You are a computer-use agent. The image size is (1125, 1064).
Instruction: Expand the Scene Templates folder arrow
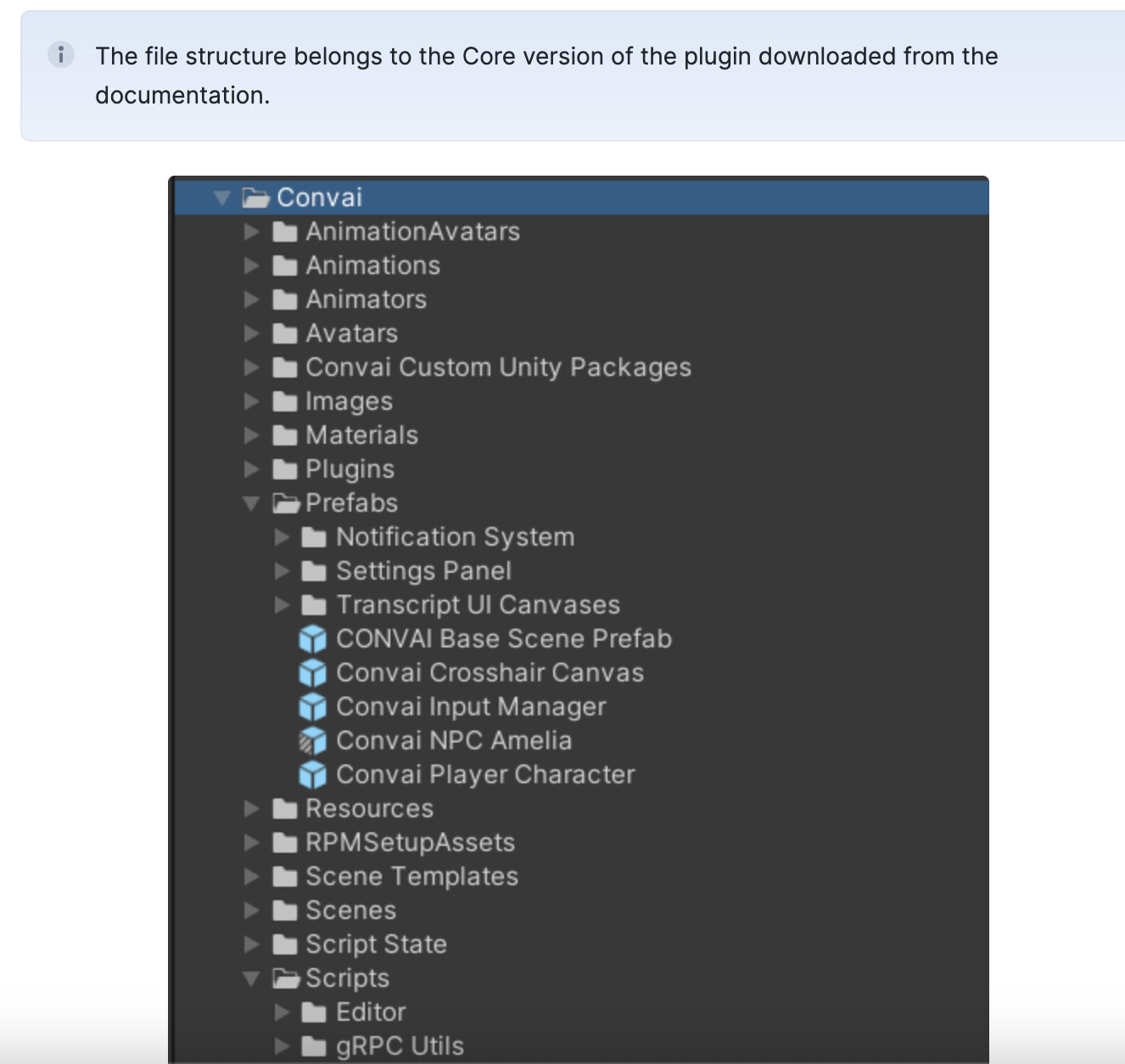point(251,876)
